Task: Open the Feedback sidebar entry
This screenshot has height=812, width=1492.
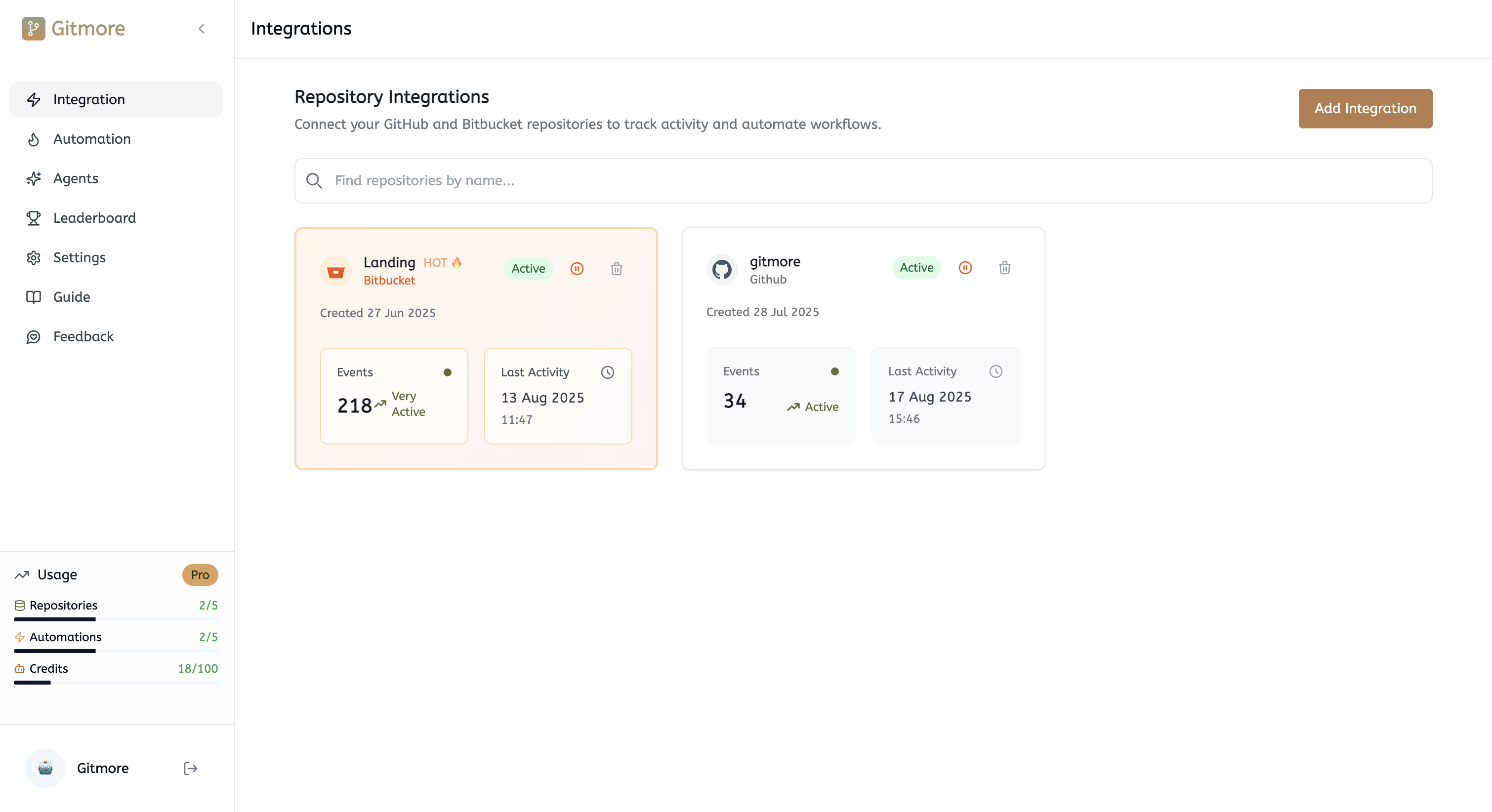Action: point(116,336)
